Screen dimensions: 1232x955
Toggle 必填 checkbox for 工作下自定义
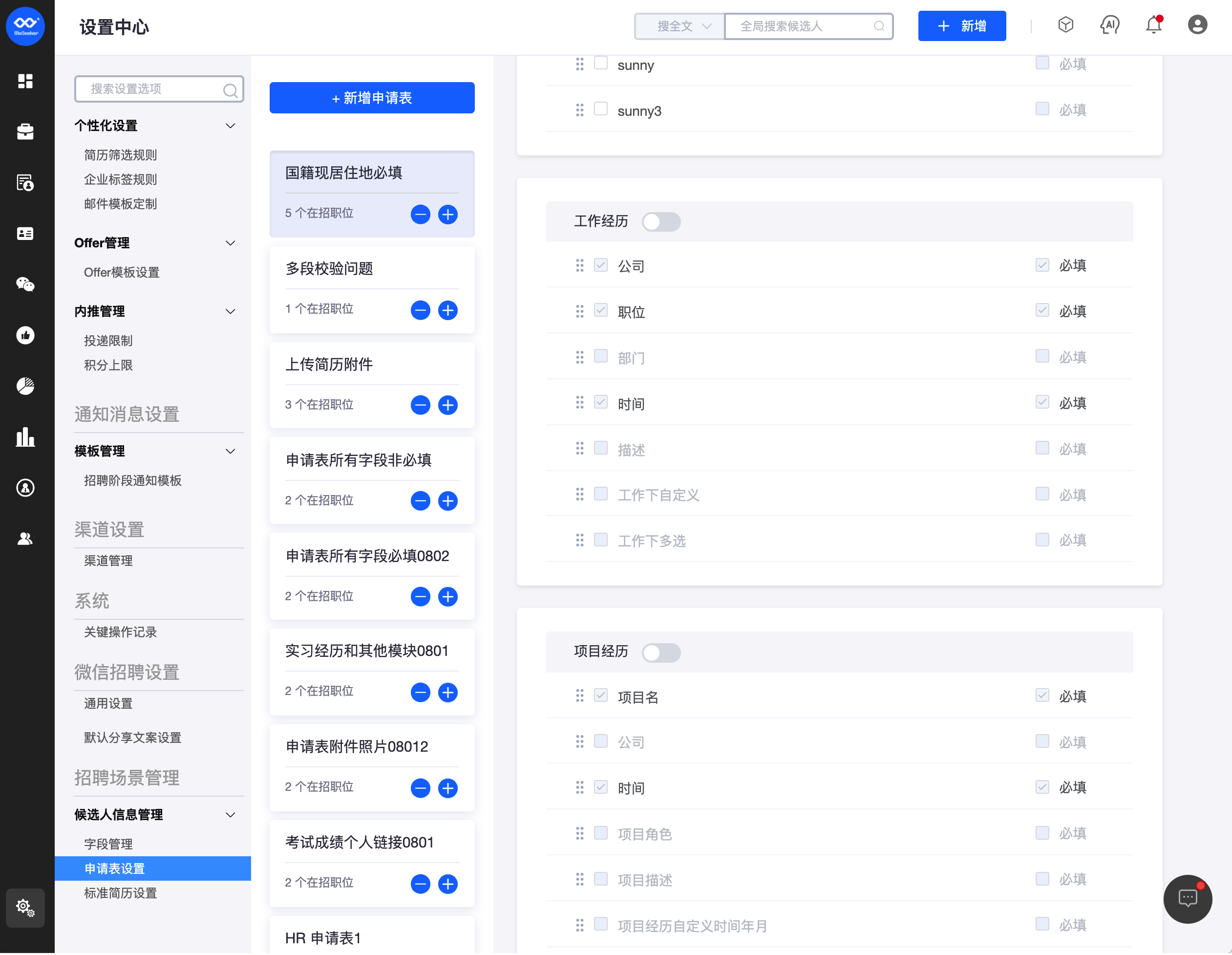tap(1042, 495)
